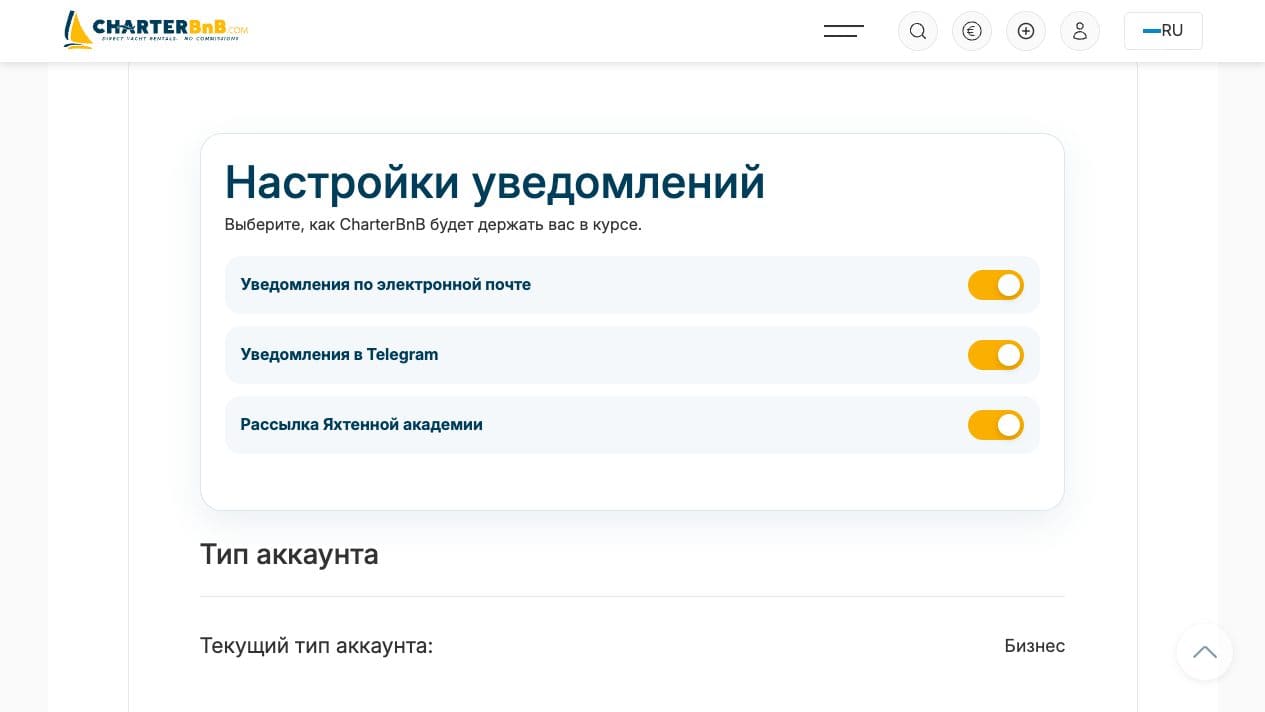Viewport: 1265px width, 712px height.
Task: Select the euro currency icon
Action: 972,31
